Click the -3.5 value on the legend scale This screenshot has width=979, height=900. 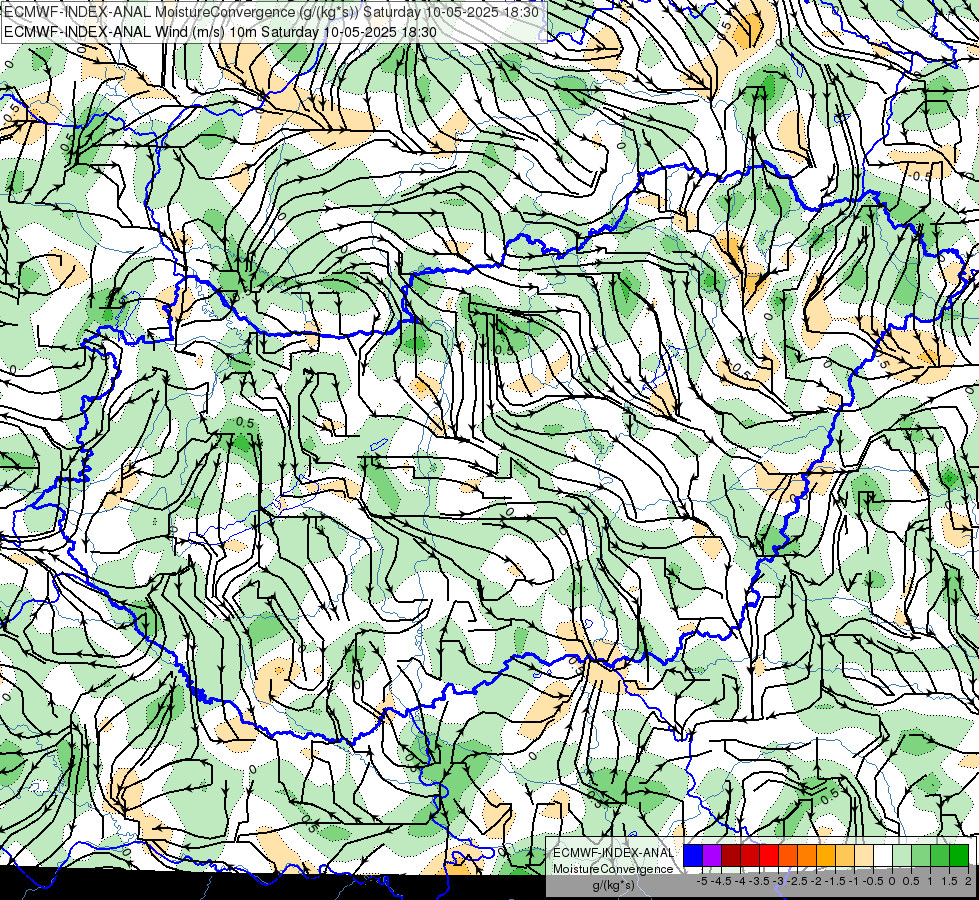tap(759, 881)
